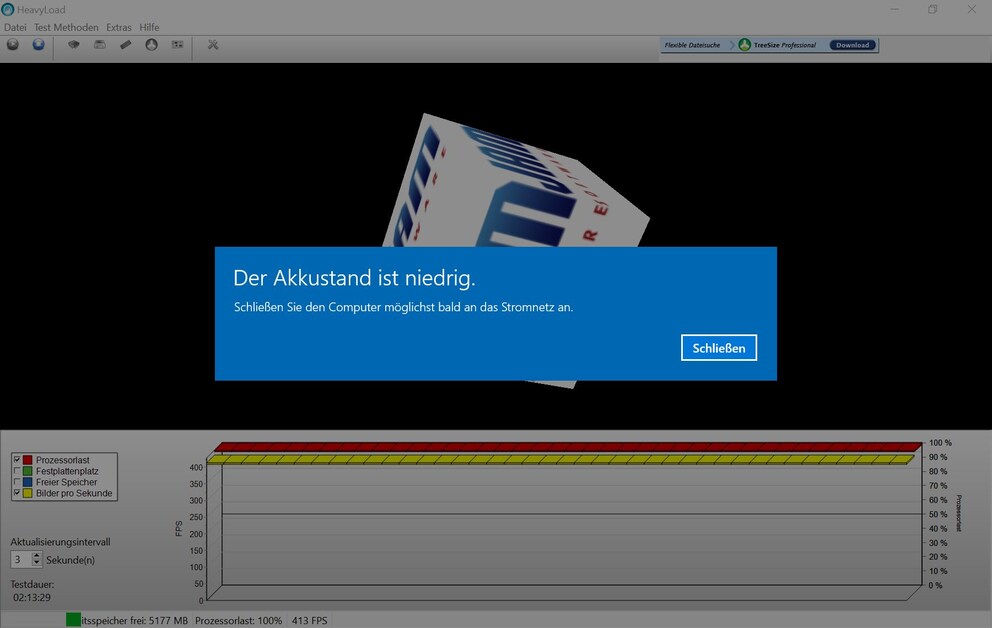Click the Stop test toolbar icon
The image size is (992, 628).
pos(39,45)
